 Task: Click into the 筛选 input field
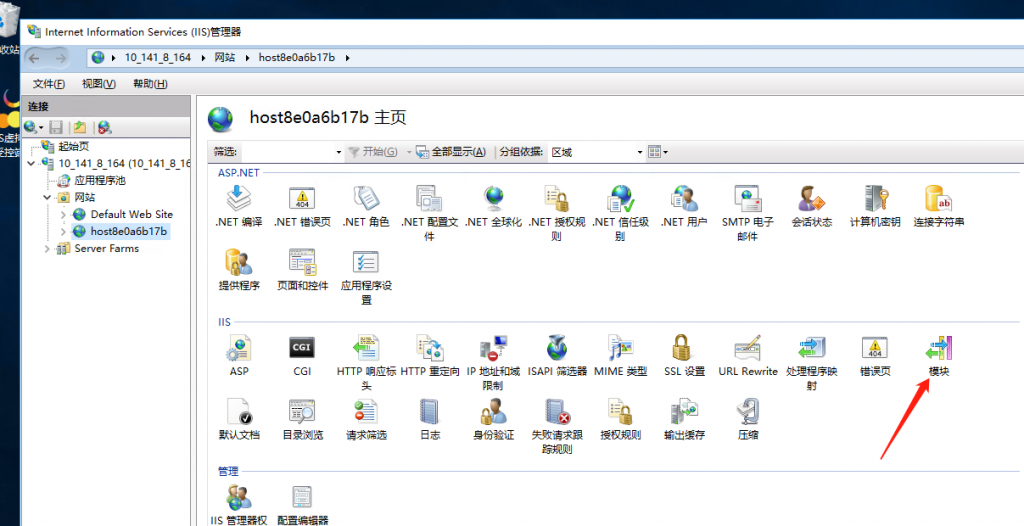286,152
